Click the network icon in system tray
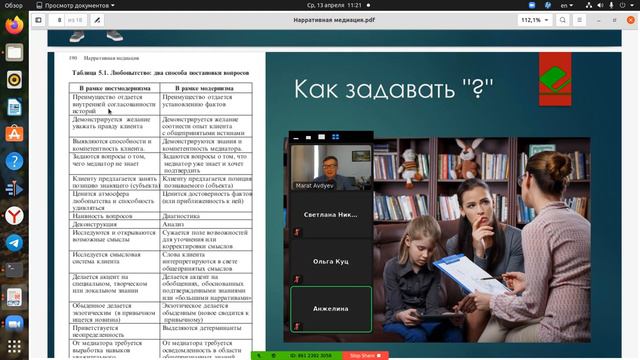Screen dimensions: 640x360 (x=589, y=5)
